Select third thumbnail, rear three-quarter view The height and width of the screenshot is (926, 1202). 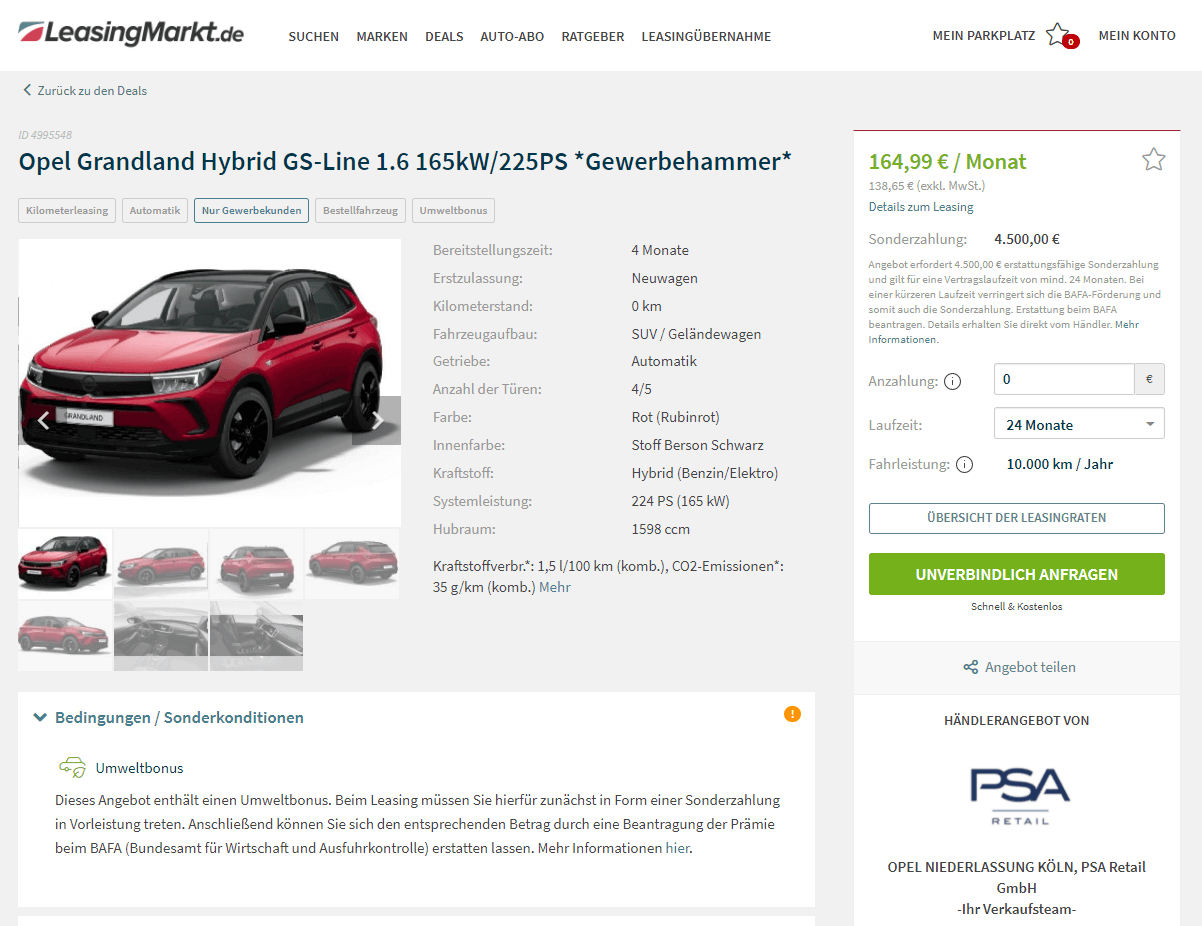(x=256, y=564)
